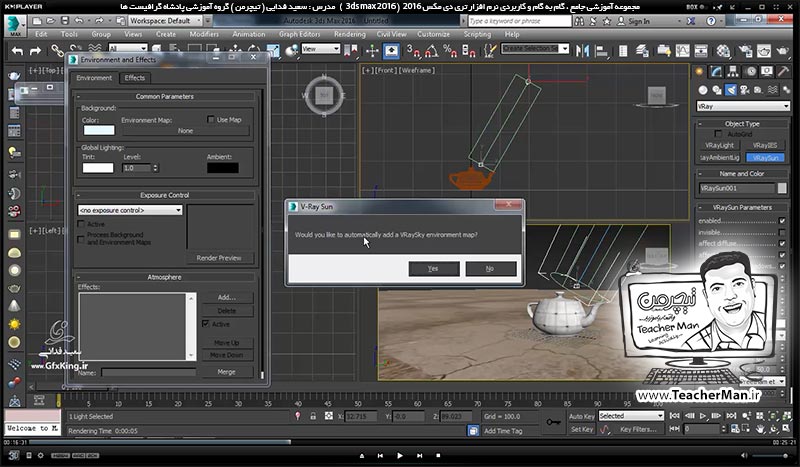Toggle the affect diffuse checkbox
The image size is (800, 467).
(782, 243)
